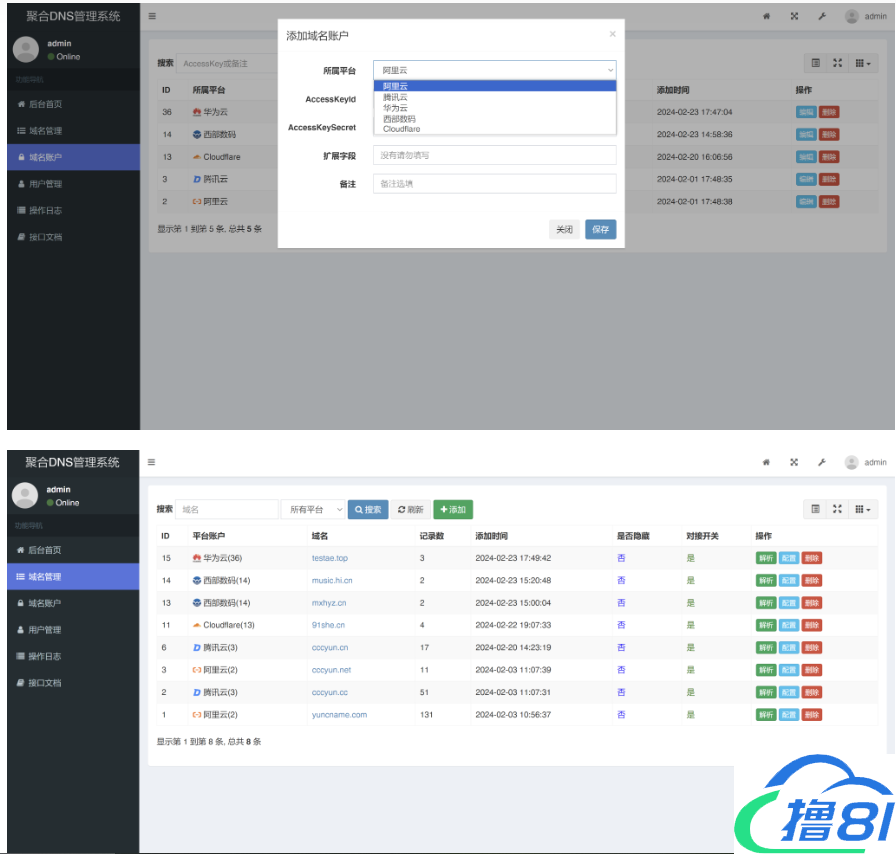Image resolution: width=896 pixels, height=854 pixels.
Task: Click the wrench icon on domain list page
Action: [821, 463]
